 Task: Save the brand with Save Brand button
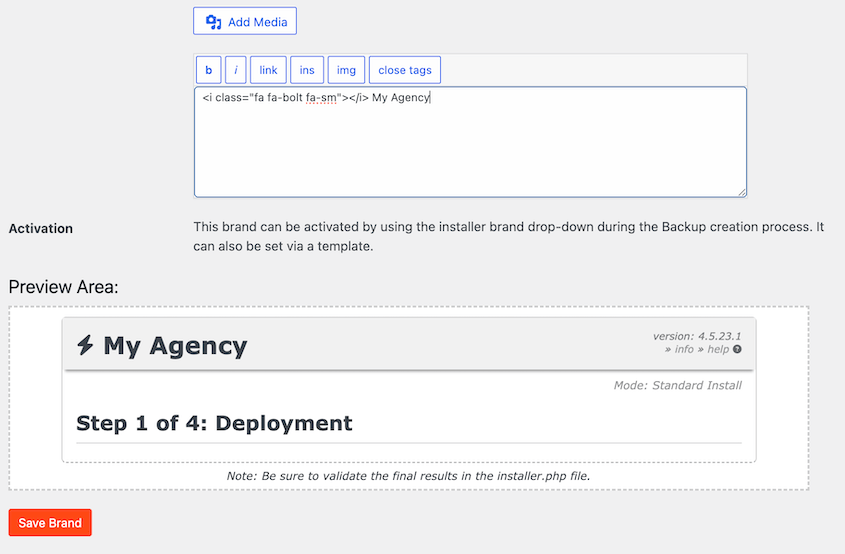pos(50,523)
